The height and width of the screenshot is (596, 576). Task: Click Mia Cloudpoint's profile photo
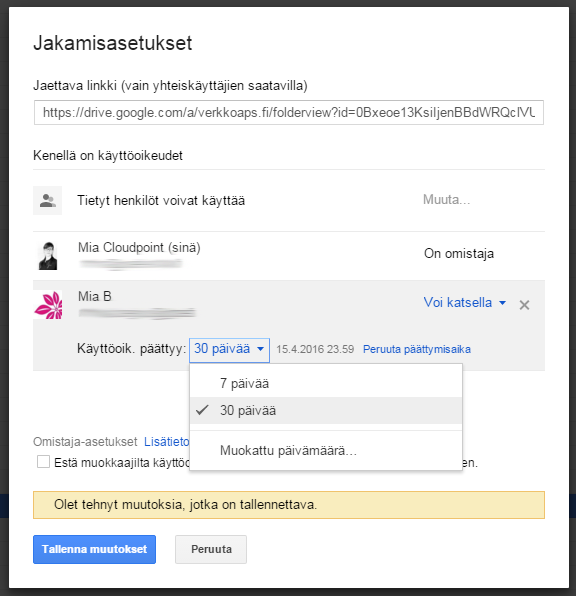(48, 256)
